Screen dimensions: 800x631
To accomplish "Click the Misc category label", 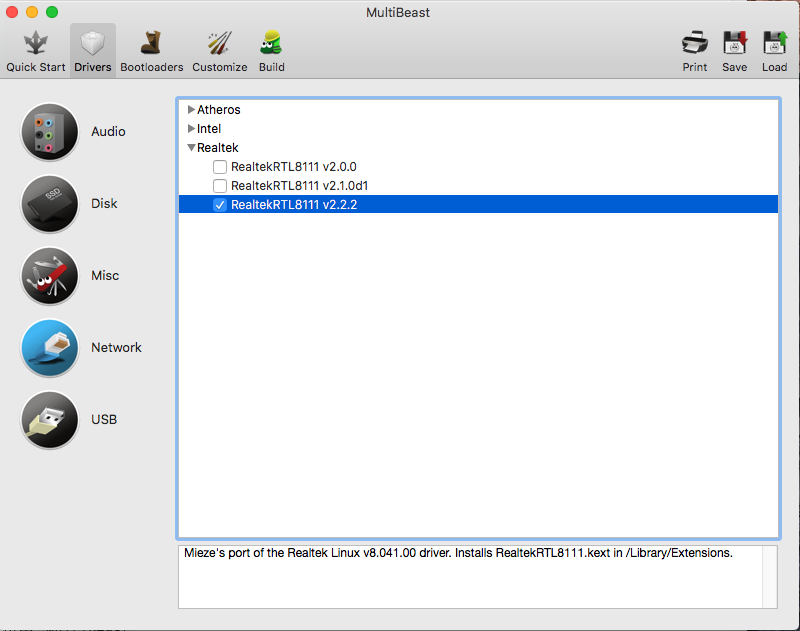I will click(105, 275).
